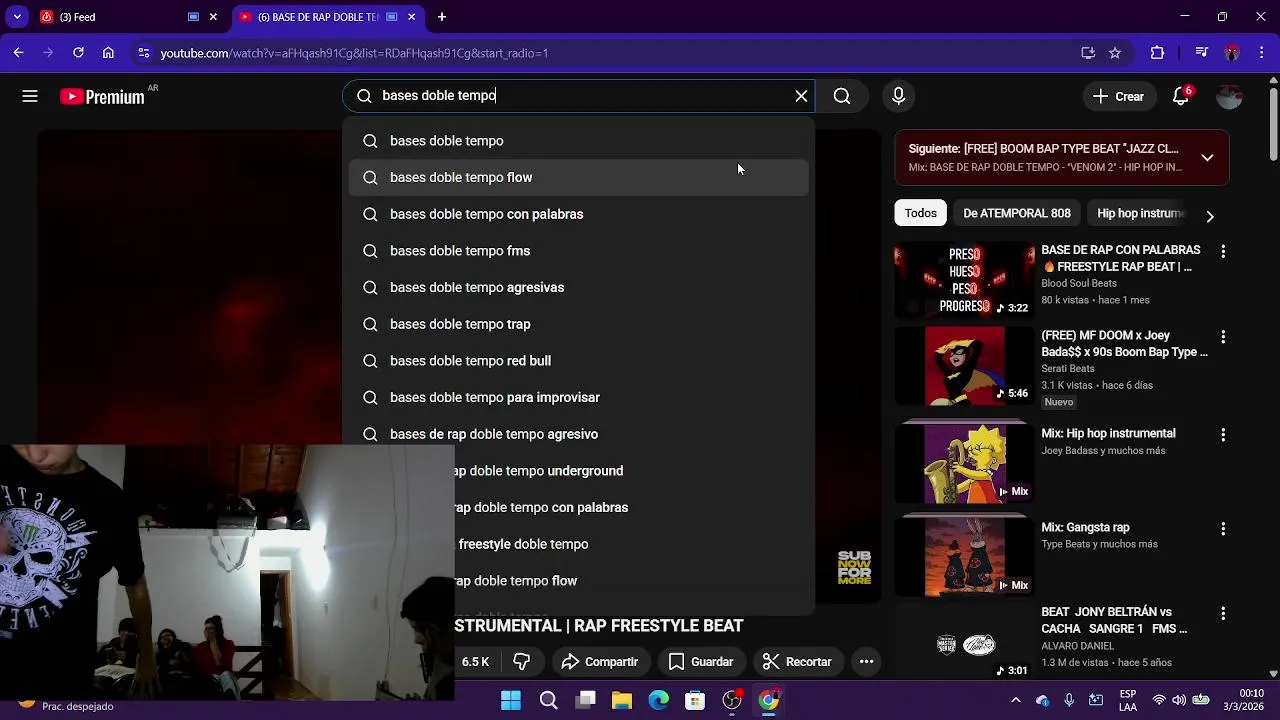Open BEAT JONY BELTRÁN vs CACHA video

1114,620
